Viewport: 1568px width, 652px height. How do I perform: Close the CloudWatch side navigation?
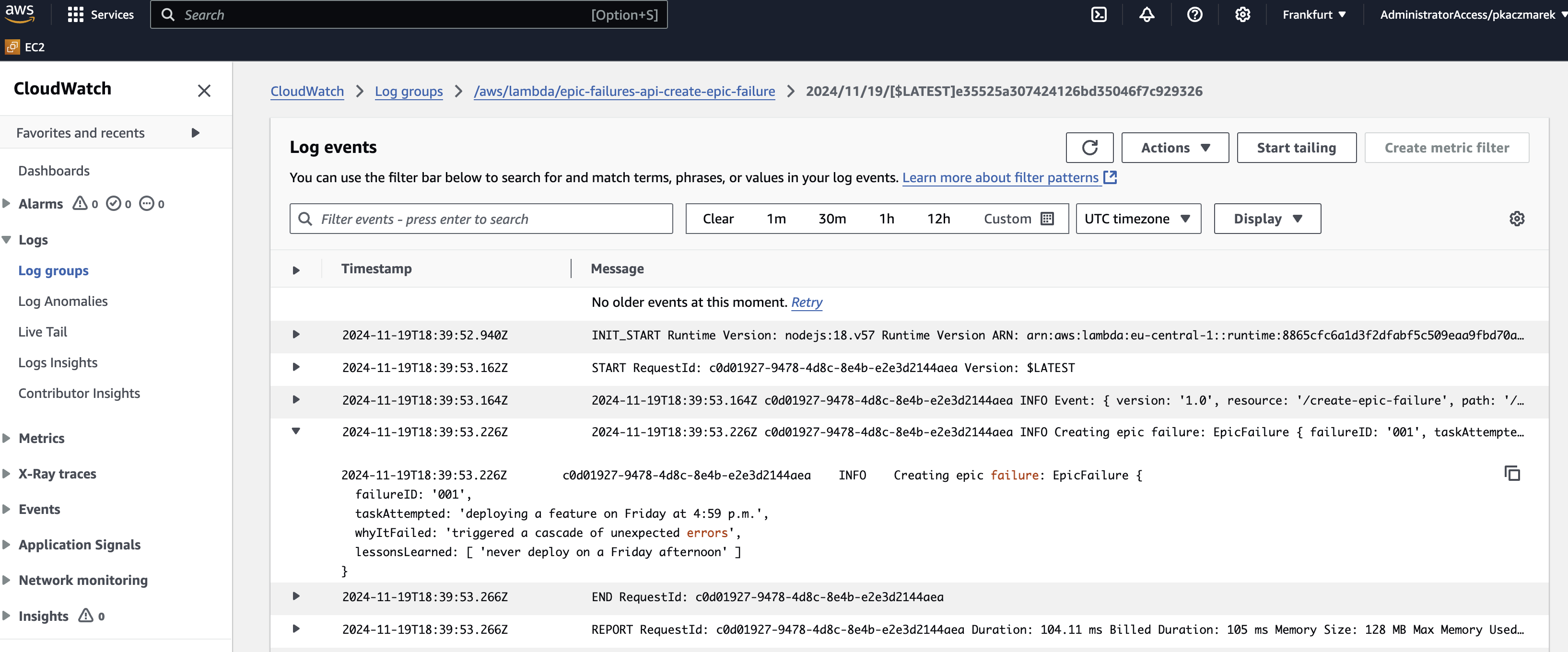tap(204, 91)
